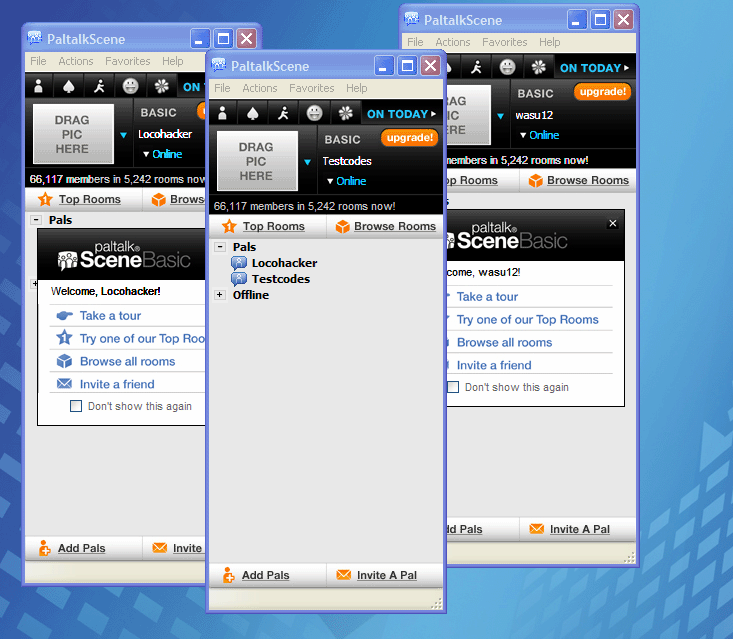733x639 pixels.
Task: Click Take a tour link in wasu12 window
Action: click(x=487, y=297)
